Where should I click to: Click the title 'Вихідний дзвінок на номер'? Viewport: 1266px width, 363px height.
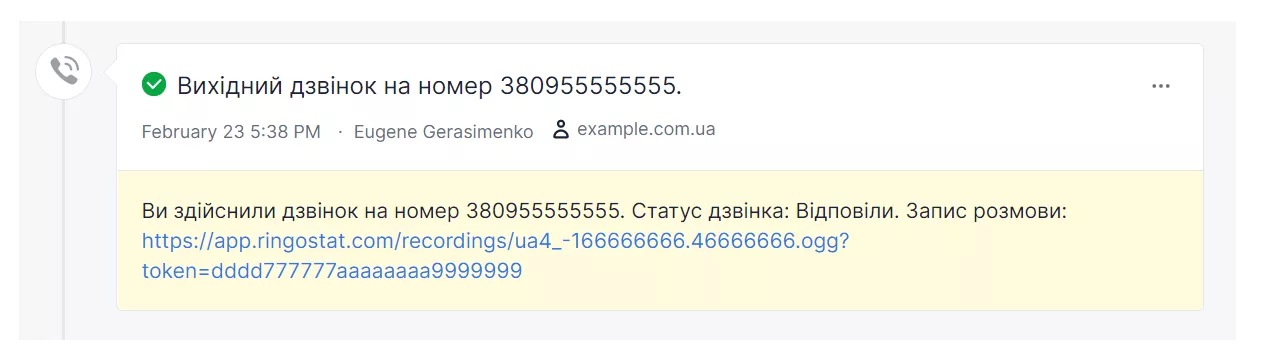(x=335, y=86)
